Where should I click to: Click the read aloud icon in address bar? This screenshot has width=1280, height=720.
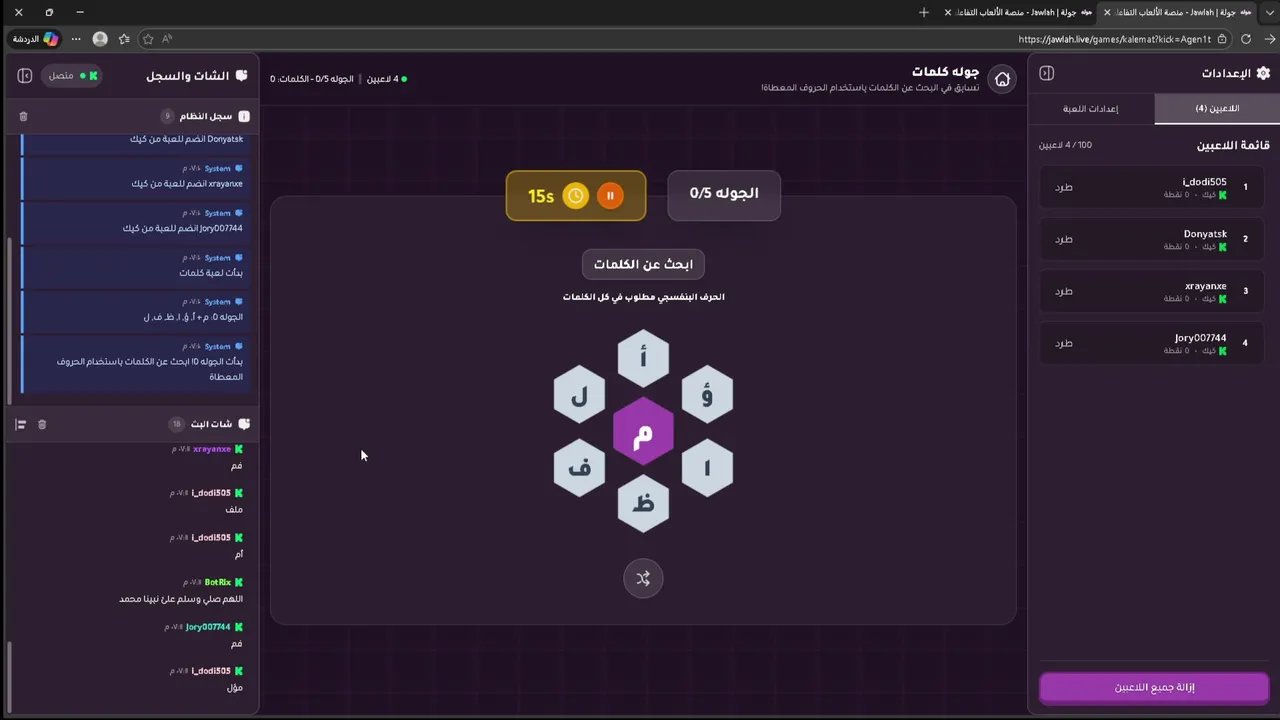167,39
